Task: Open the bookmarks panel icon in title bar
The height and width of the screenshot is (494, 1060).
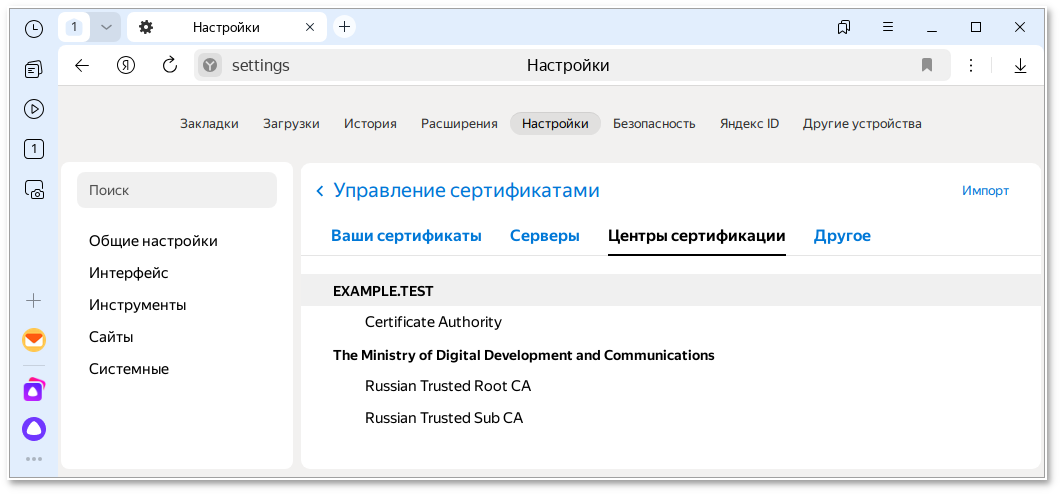Action: point(844,27)
